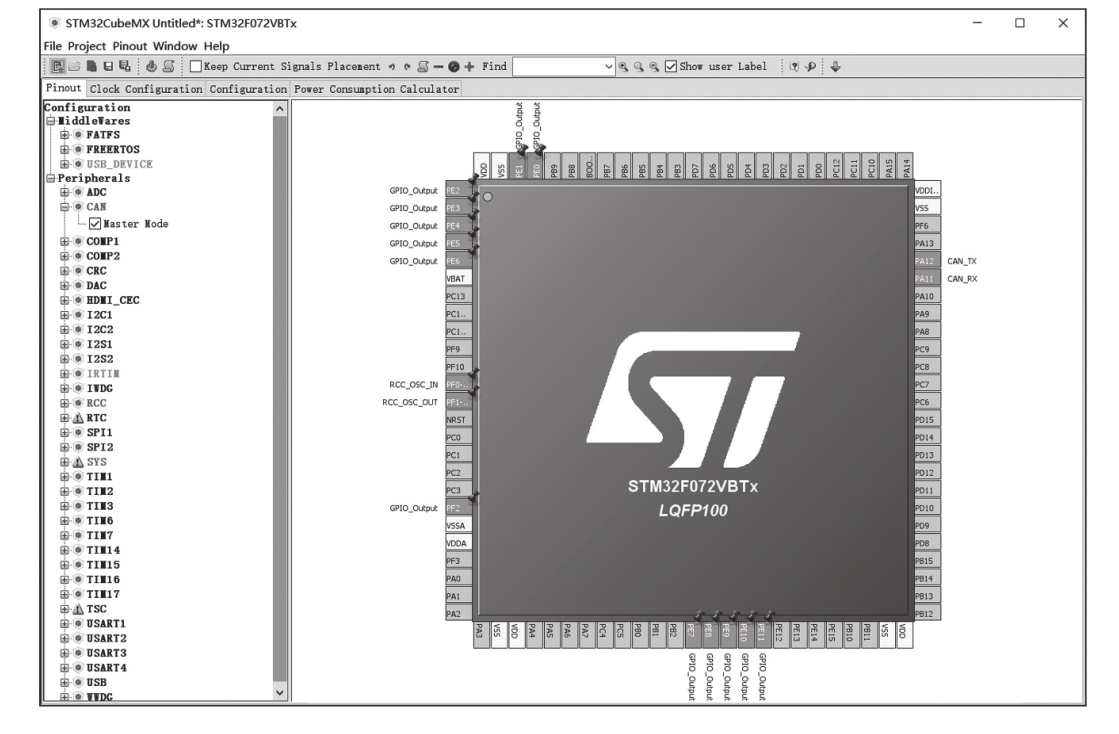Viewport: 1119px width, 734px height.
Task: Click the New Project toolbar icon
Action: coord(57,66)
